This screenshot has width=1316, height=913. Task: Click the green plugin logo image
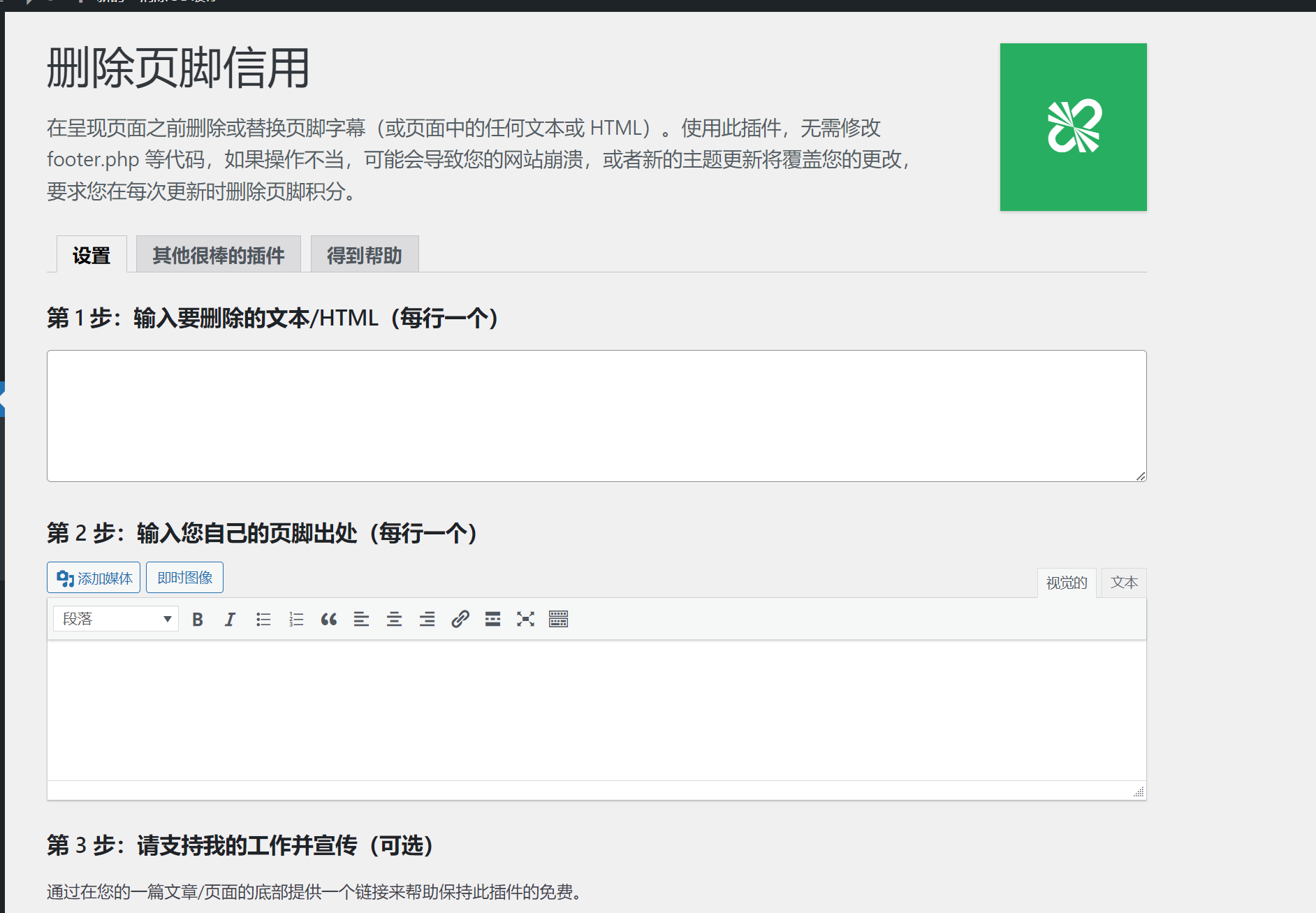pos(1073,127)
